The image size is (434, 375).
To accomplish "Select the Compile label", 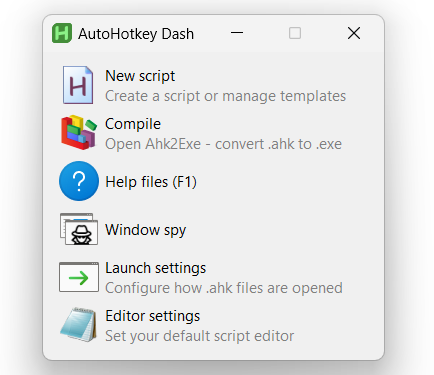I will click(133, 124).
